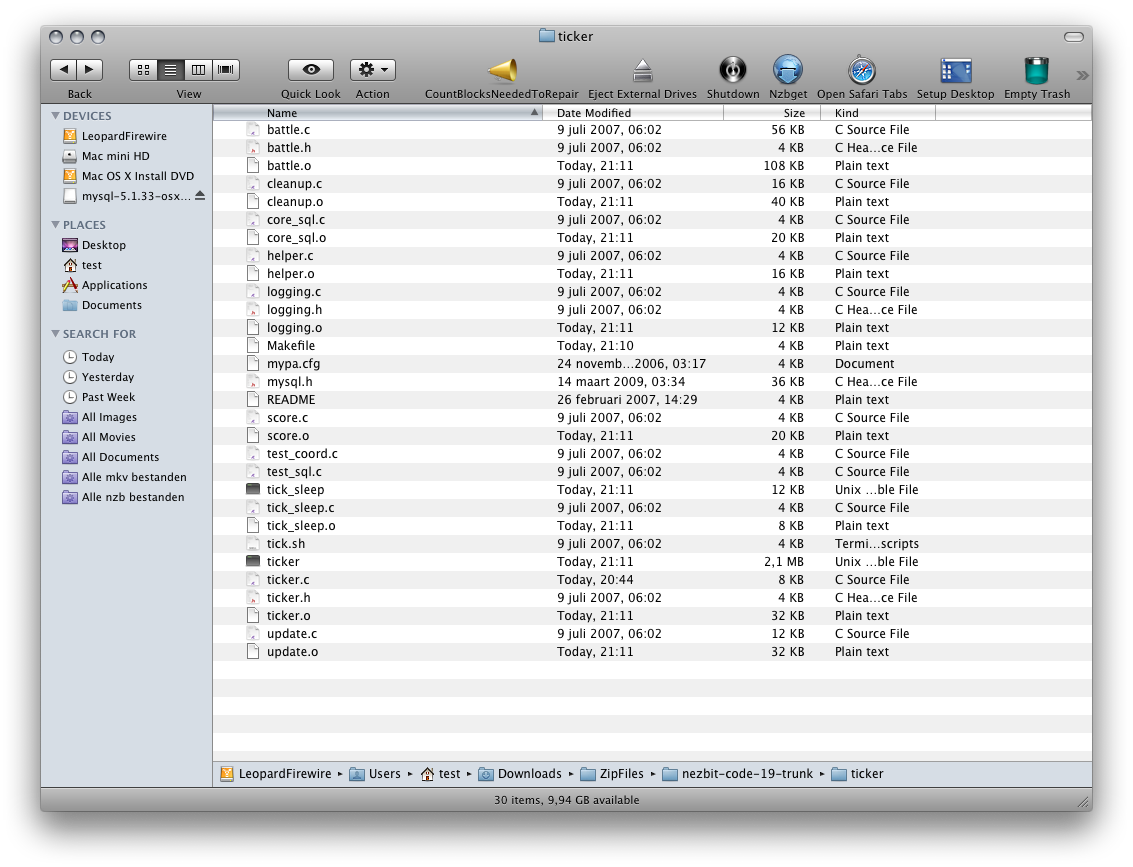Click the window resize grip corner

[1083, 801]
